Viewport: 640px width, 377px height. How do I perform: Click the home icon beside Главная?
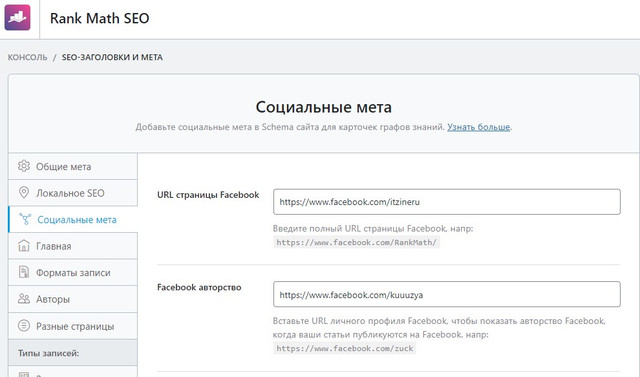click(x=24, y=246)
